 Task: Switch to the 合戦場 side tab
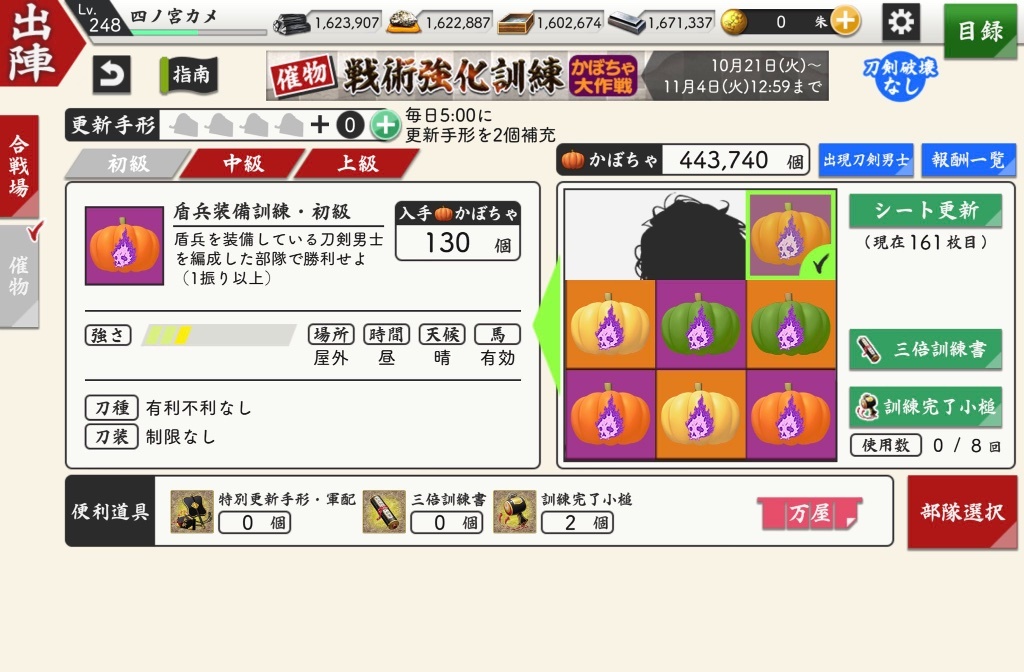pos(20,167)
